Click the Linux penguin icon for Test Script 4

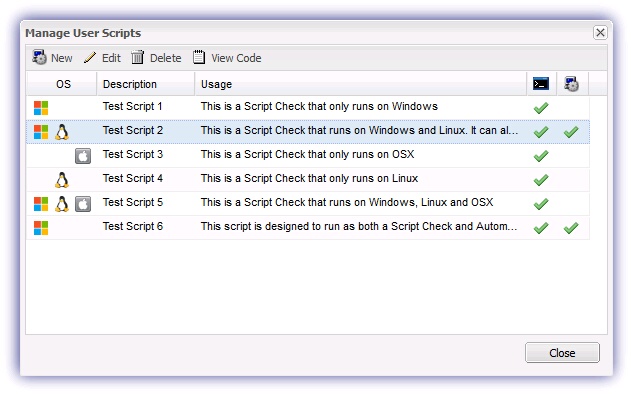(x=62, y=180)
